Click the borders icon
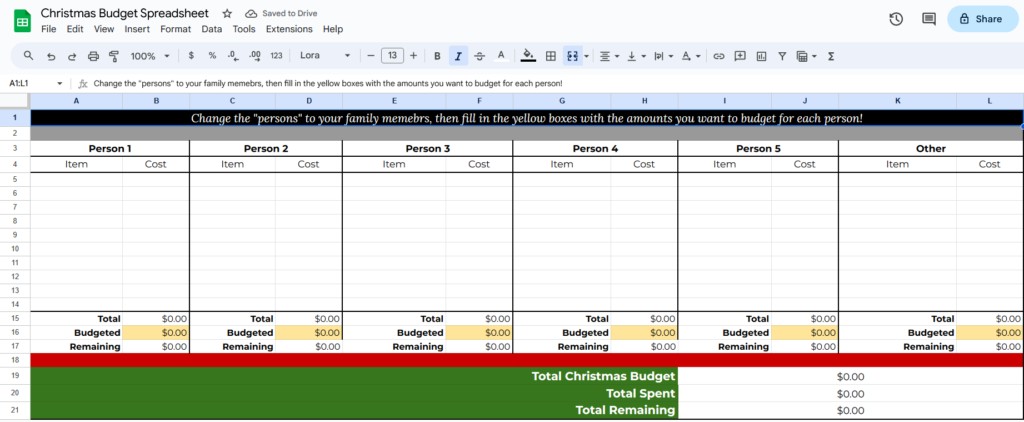The height and width of the screenshot is (422, 1024). point(550,56)
